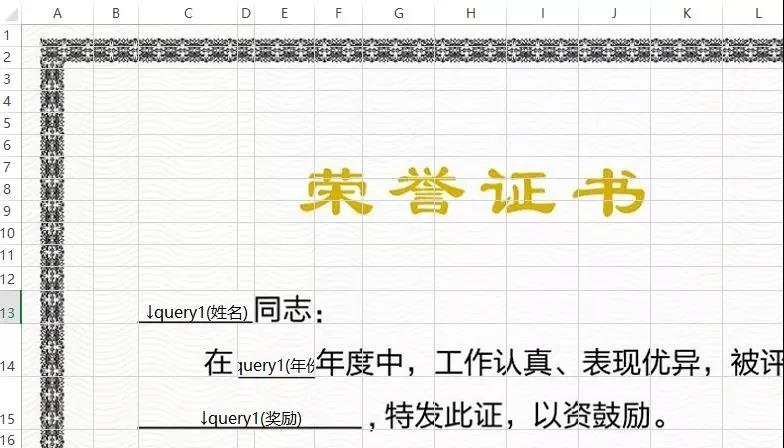The width and height of the screenshot is (784, 448).
Task: Select the query1(奖励) placeholder cell
Action: [x=250, y=418]
